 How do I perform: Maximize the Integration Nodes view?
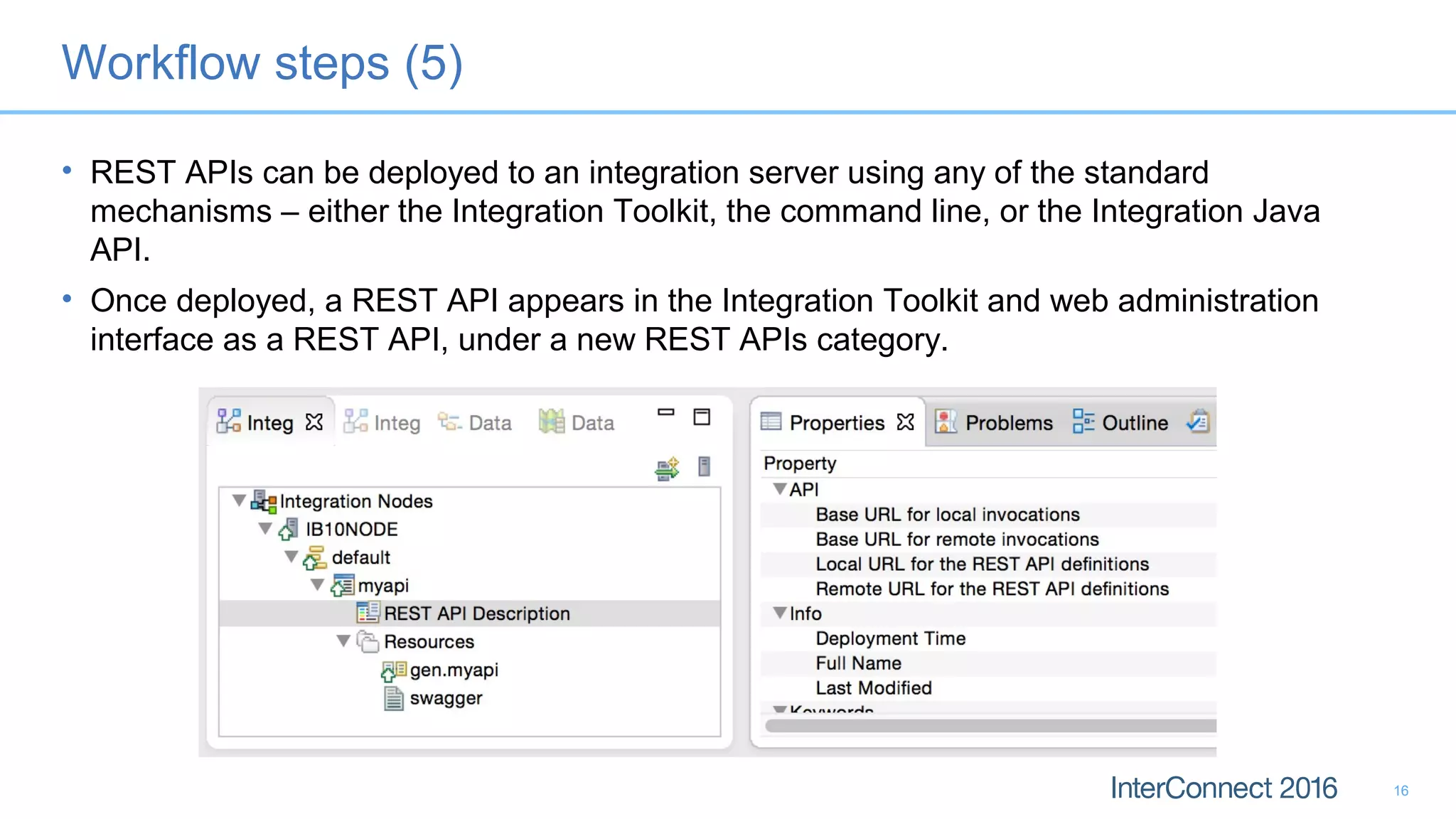702,417
